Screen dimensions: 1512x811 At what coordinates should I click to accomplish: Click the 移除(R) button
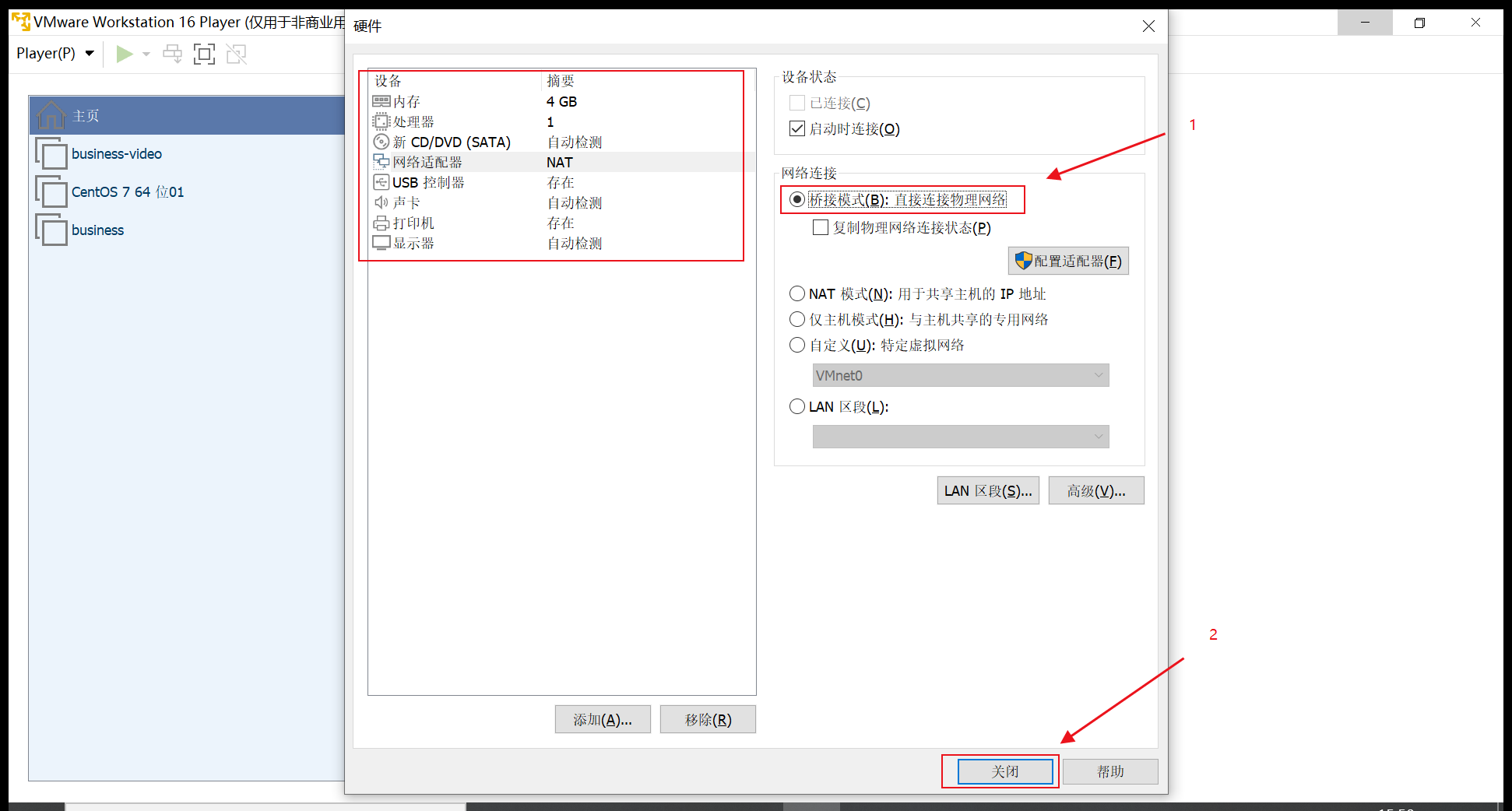(x=708, y=719)
